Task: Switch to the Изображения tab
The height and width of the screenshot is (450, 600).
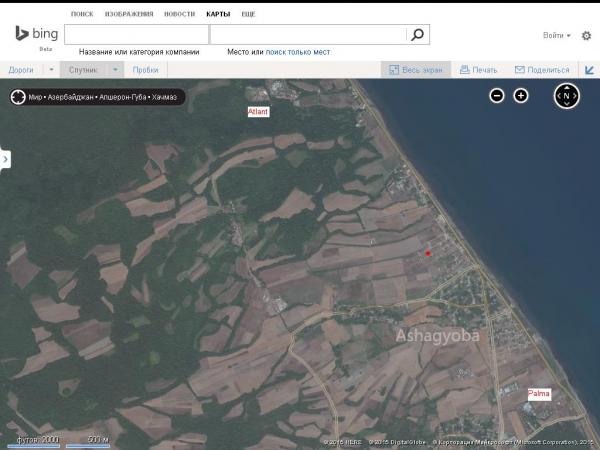Action: click(129, 15)
